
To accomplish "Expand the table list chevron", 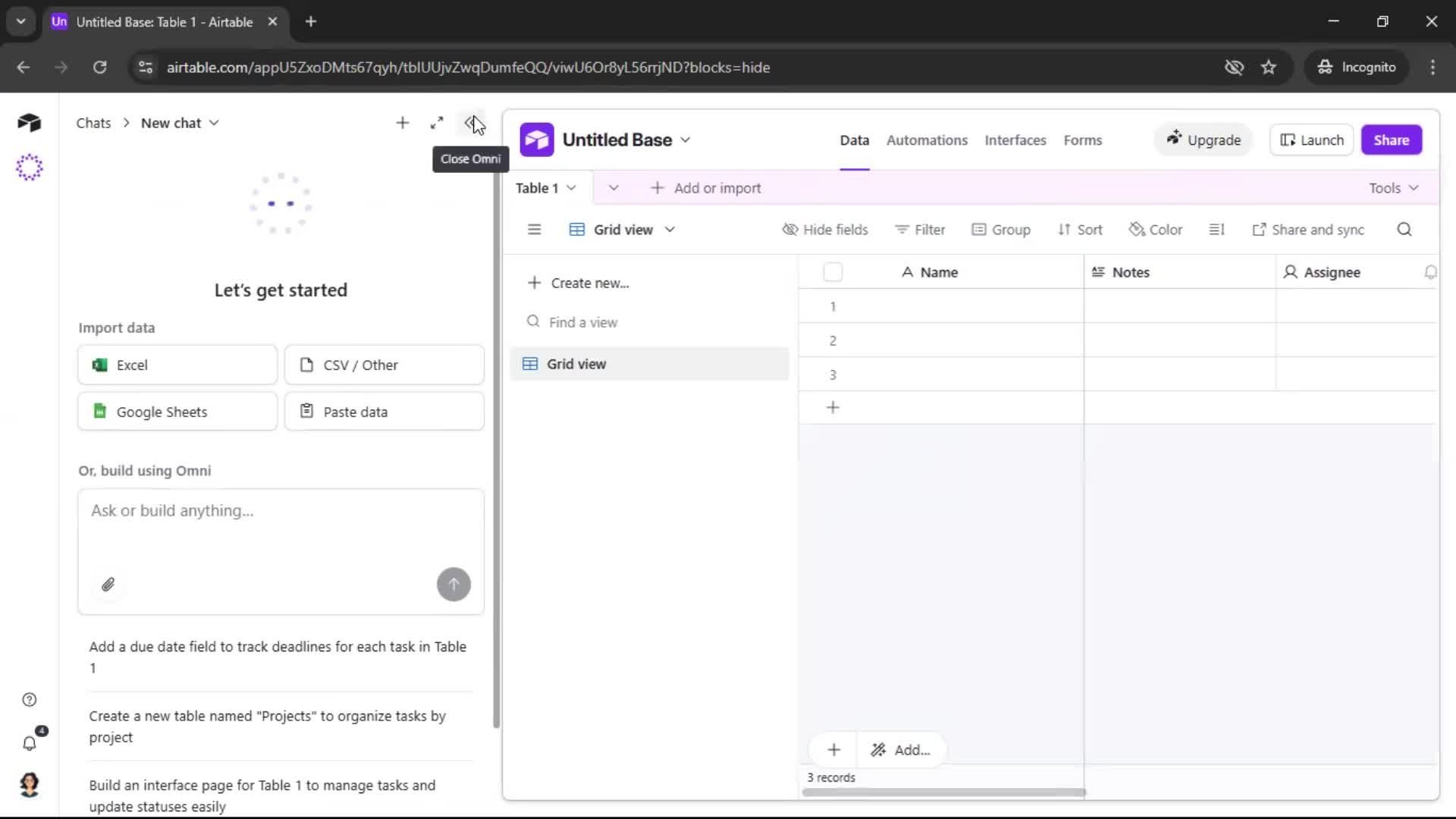I will [x=613, y=188].
